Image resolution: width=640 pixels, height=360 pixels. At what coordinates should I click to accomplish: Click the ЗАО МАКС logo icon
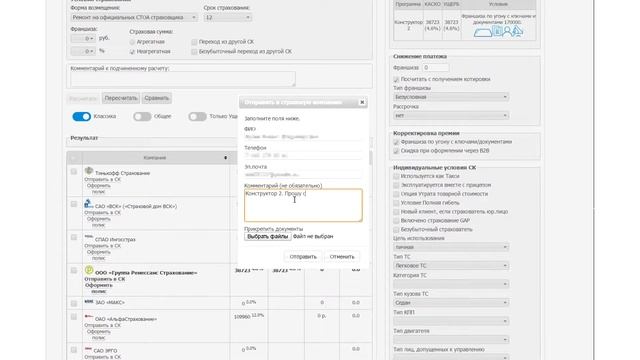coord(89,302)
